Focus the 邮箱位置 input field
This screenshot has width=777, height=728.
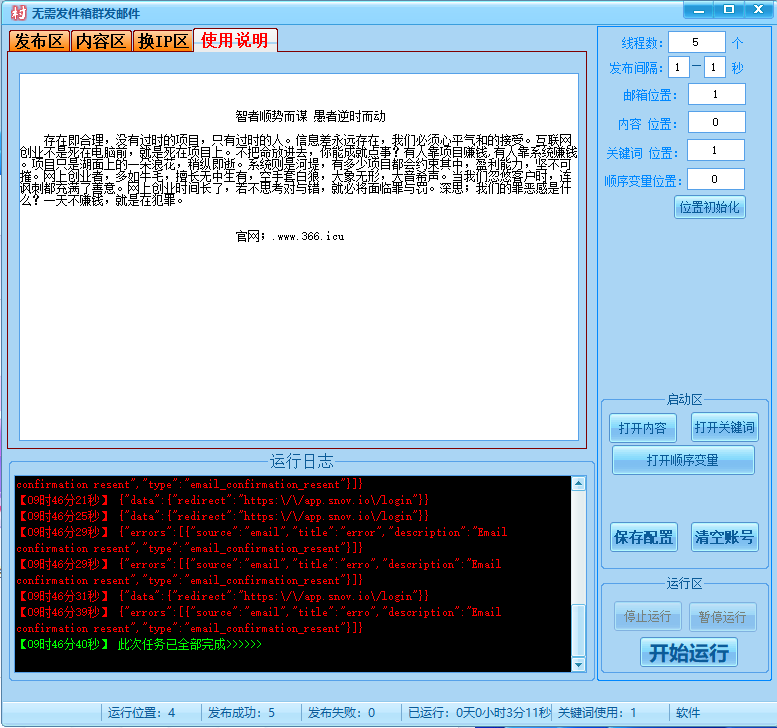(716, 94)
